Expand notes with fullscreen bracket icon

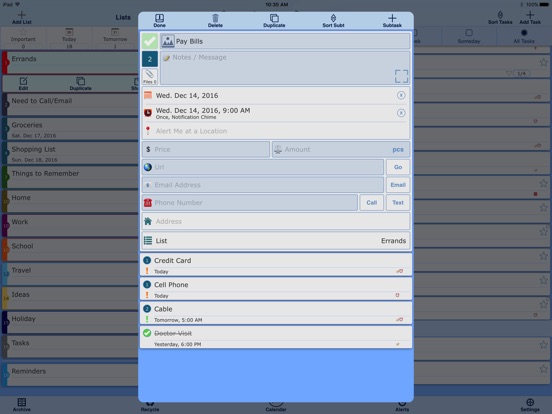(x=401, y=76)
